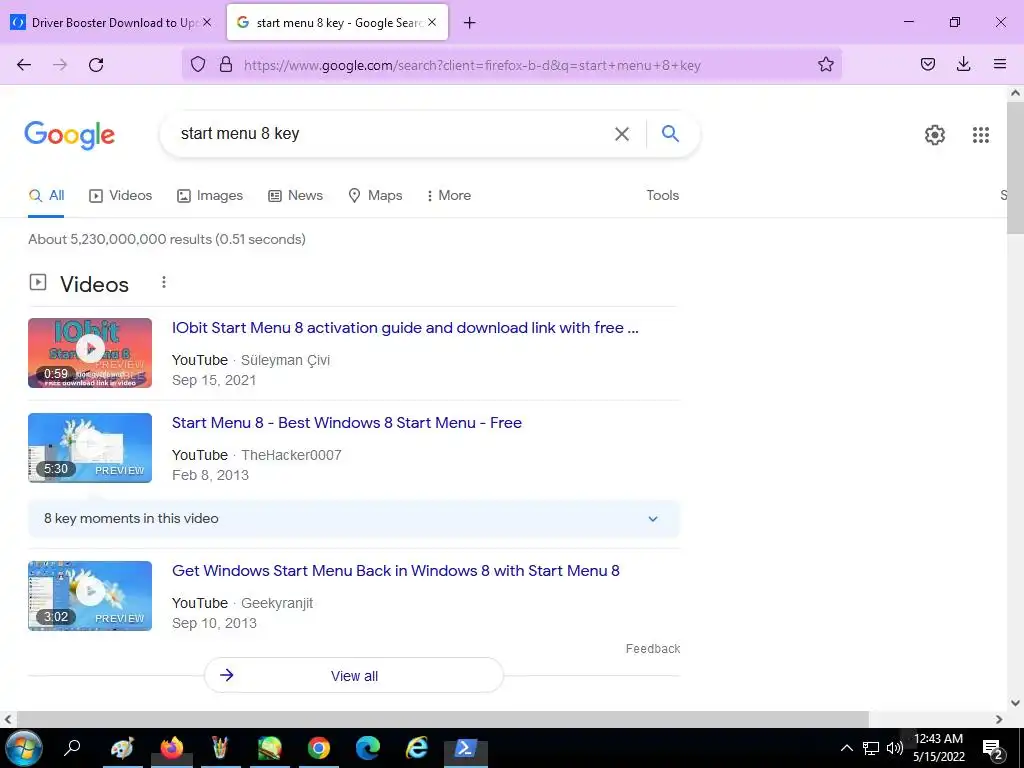Open PowerShell from the taskbar
The width and height of the screenshot is (1024, 768).
coord(466,748)
